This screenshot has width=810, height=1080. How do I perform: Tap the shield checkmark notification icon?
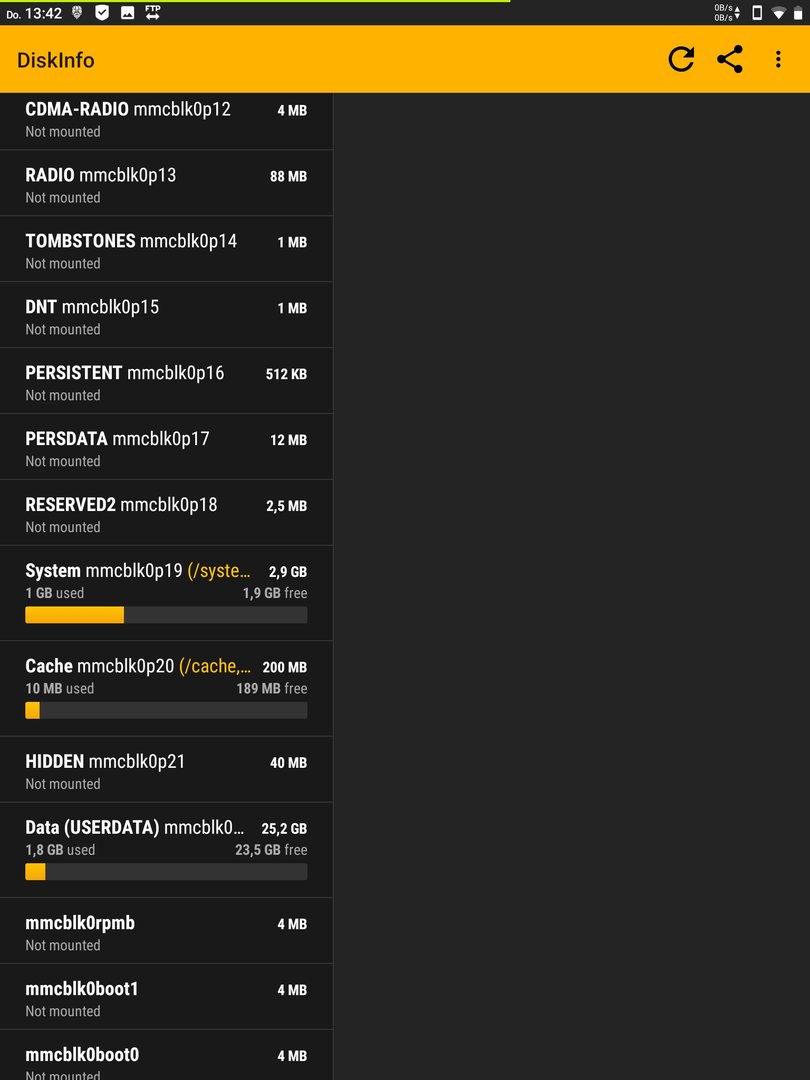point(102,12)
